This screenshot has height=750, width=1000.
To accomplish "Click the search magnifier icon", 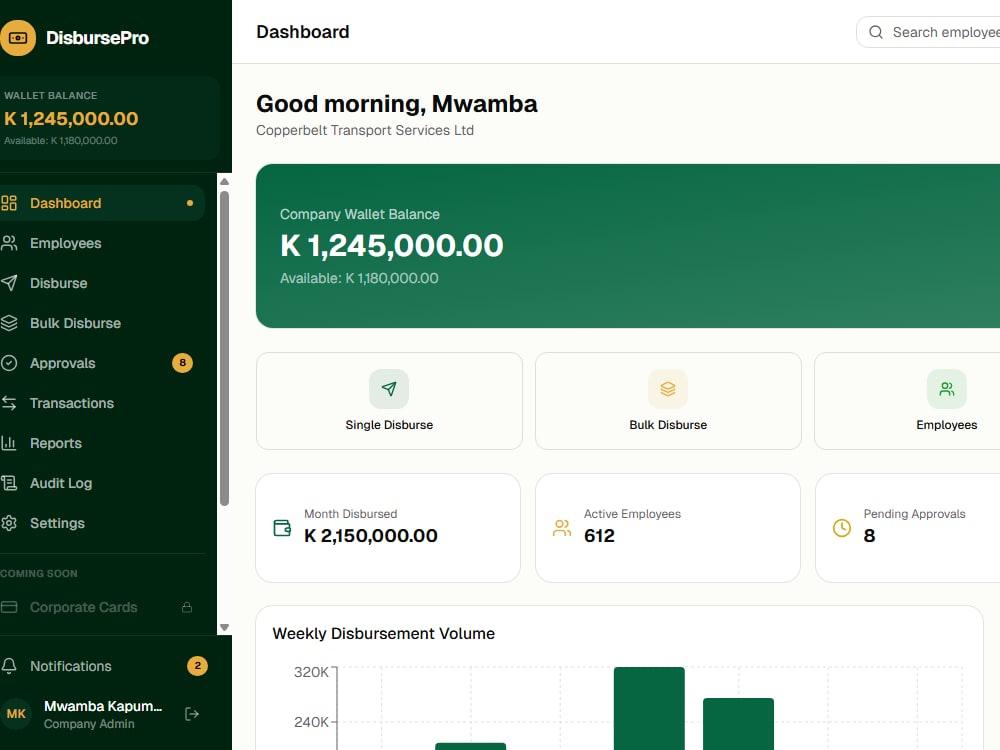I will (x=876, y=32).
